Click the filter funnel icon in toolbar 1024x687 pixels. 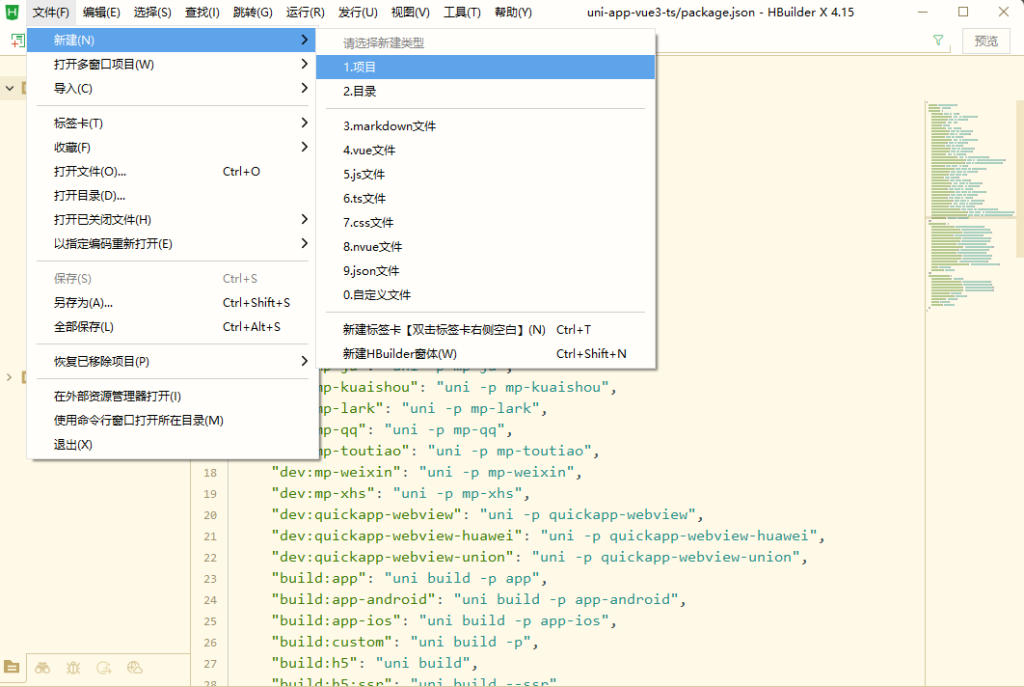(x=938, y=41)
